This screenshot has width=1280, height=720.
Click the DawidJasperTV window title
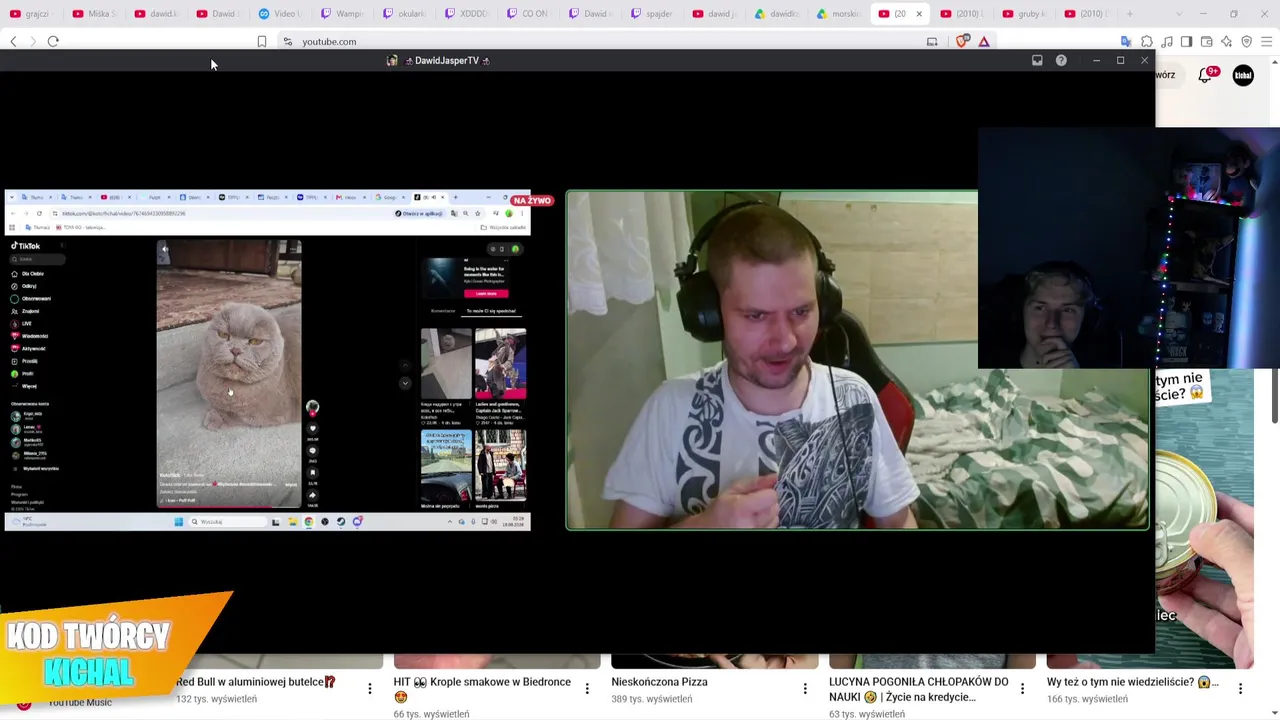pyautogui.click(x=447, y=60)
